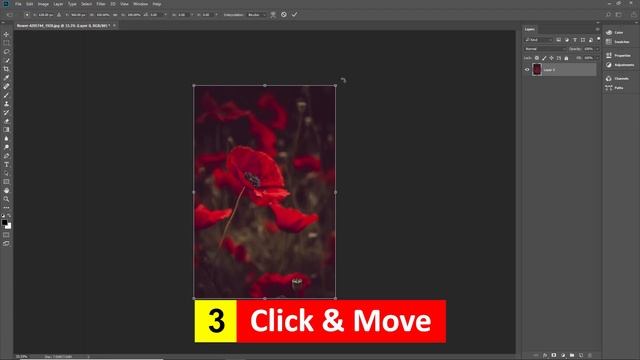Open the Opacity slider dropdown arrow
The image size is (640, 360).
tap(597, 49)
